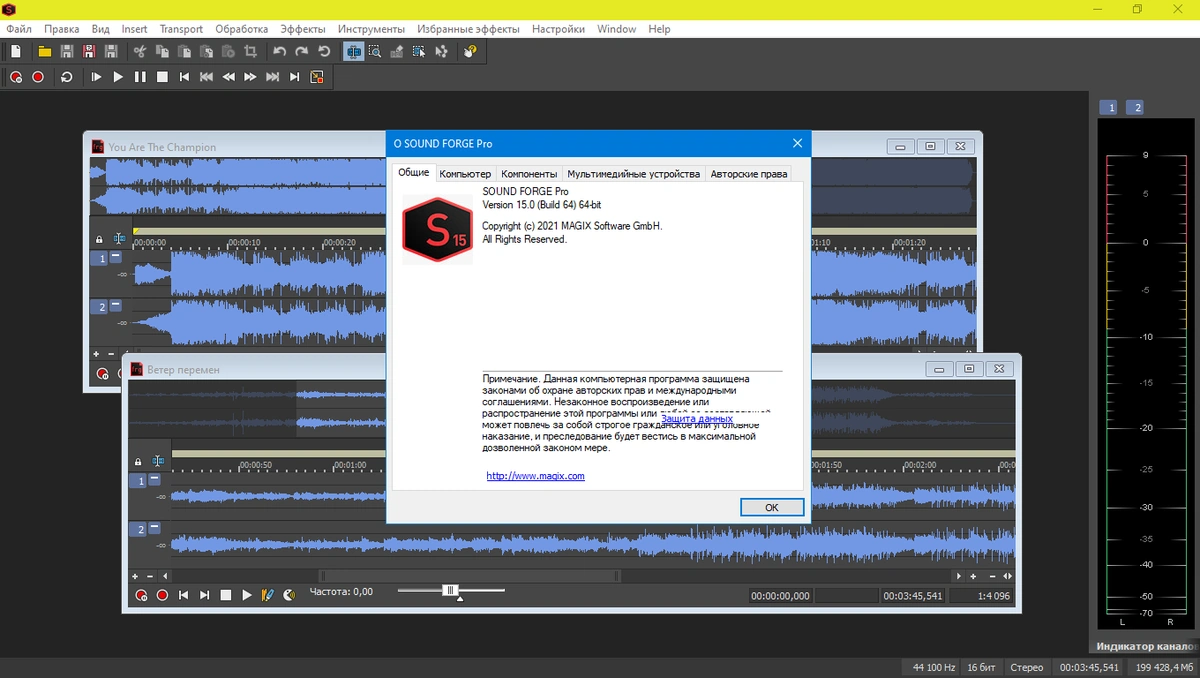Open the Transport menu
Screen dimensions: 1200x678
point(181,29)
